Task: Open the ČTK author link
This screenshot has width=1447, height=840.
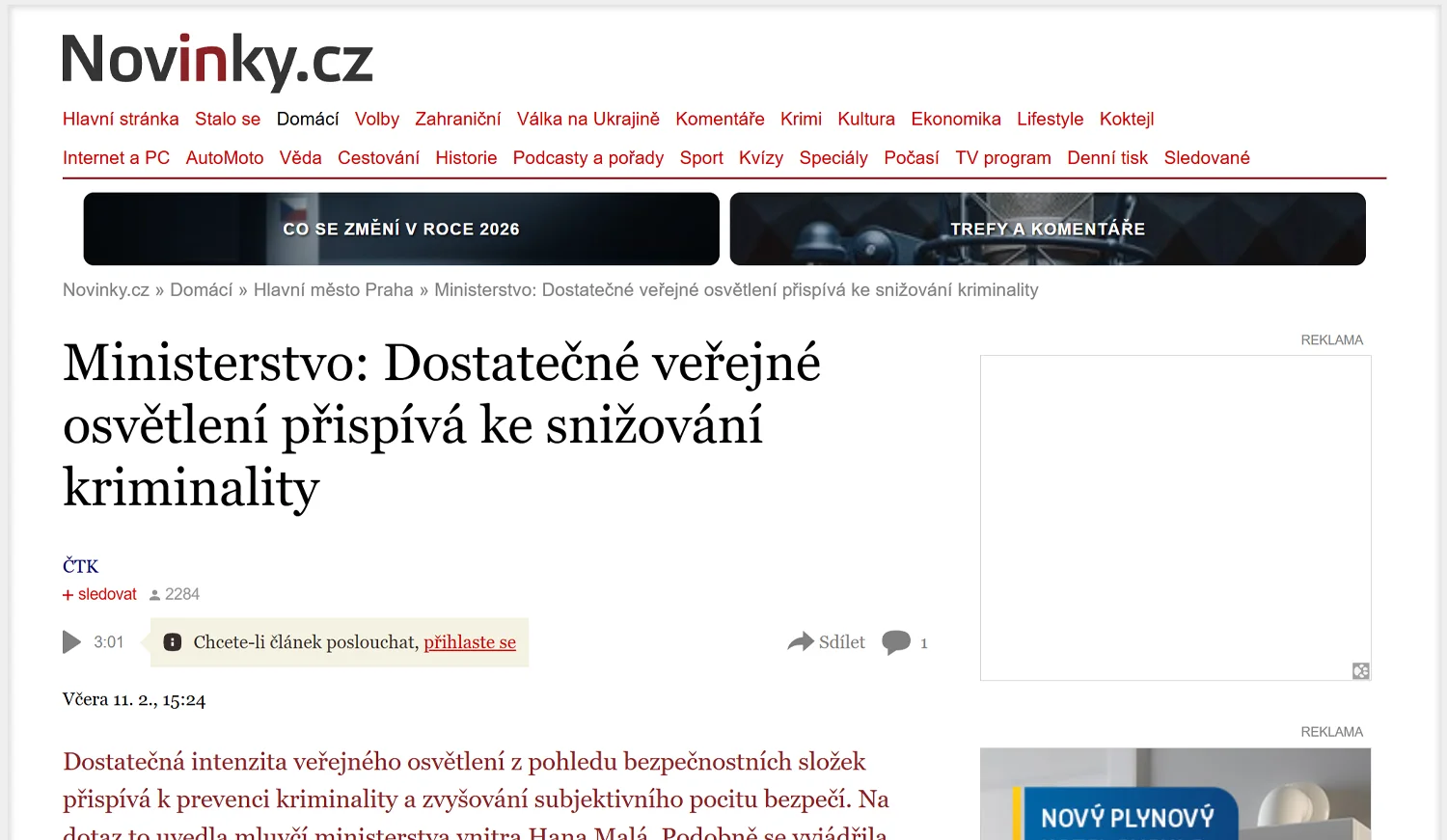Action: click(81, 566)
